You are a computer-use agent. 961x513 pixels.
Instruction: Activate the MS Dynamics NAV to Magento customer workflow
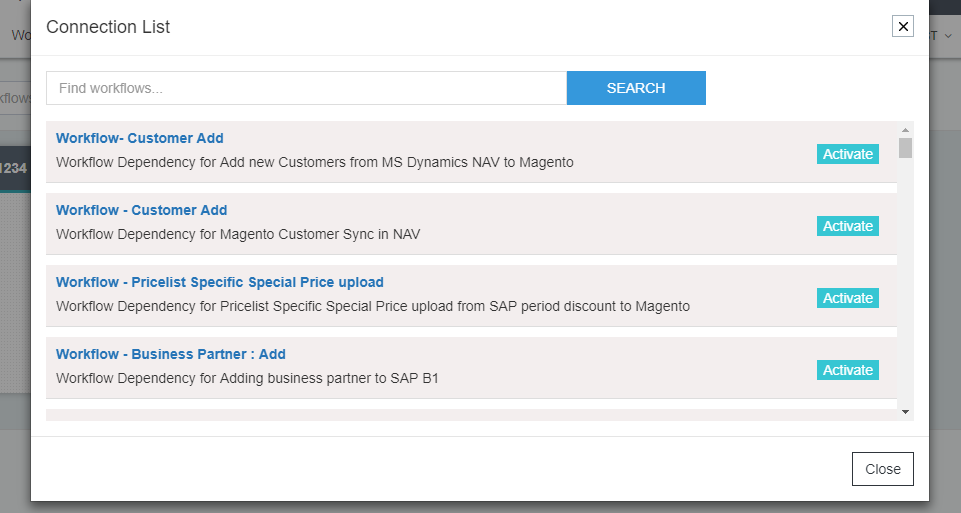pyautogui.click(x=847, y=154)
